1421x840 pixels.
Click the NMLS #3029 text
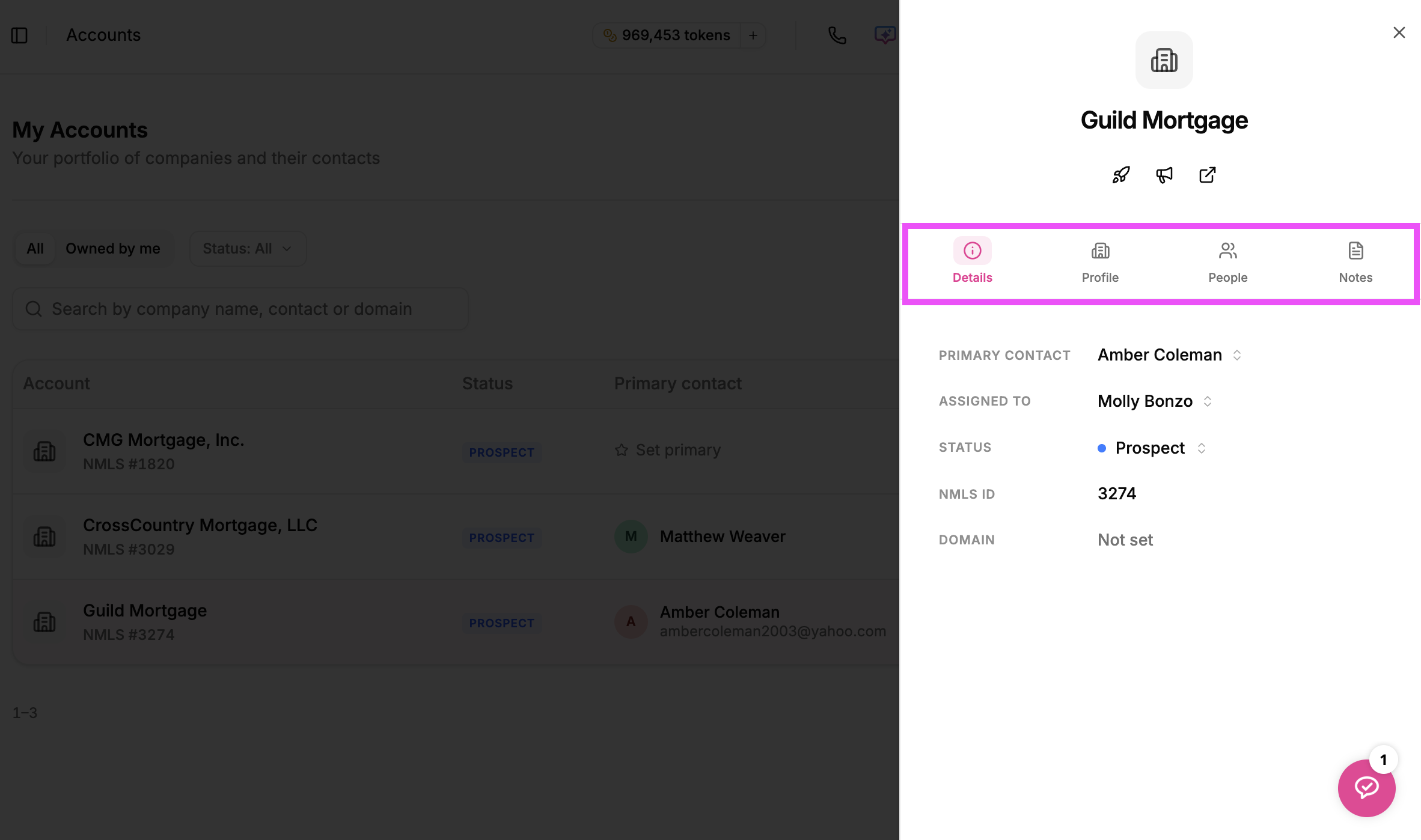click(x=129, y=550)
